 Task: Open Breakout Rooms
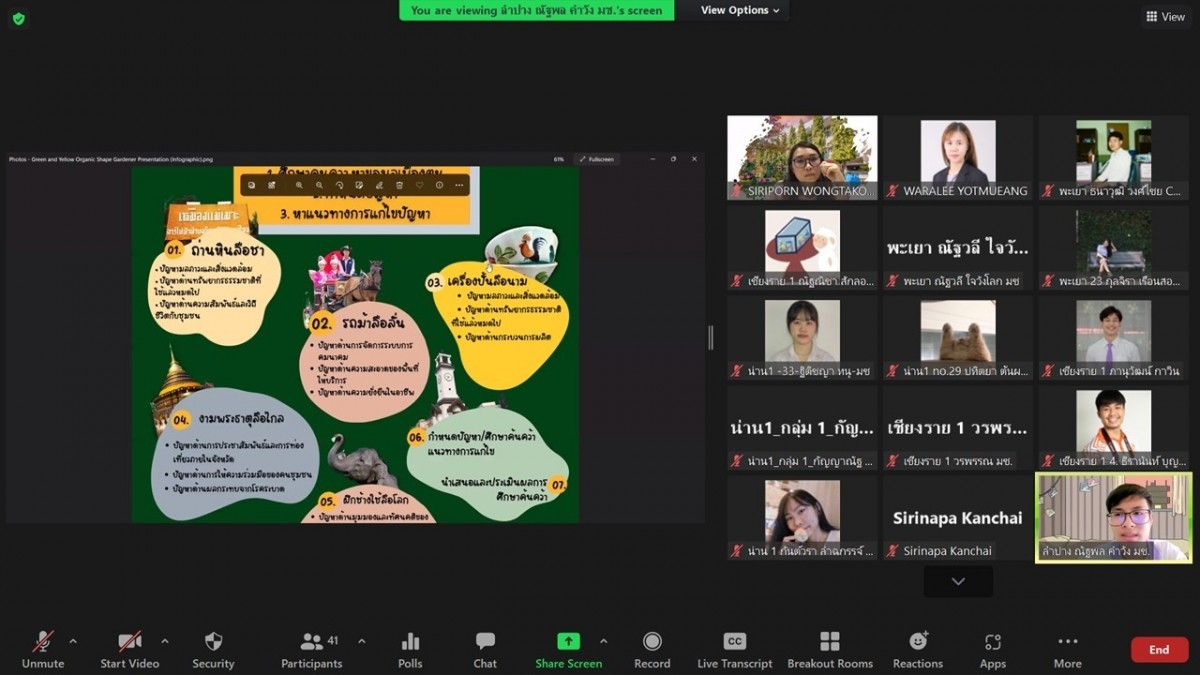click(829, 650)
